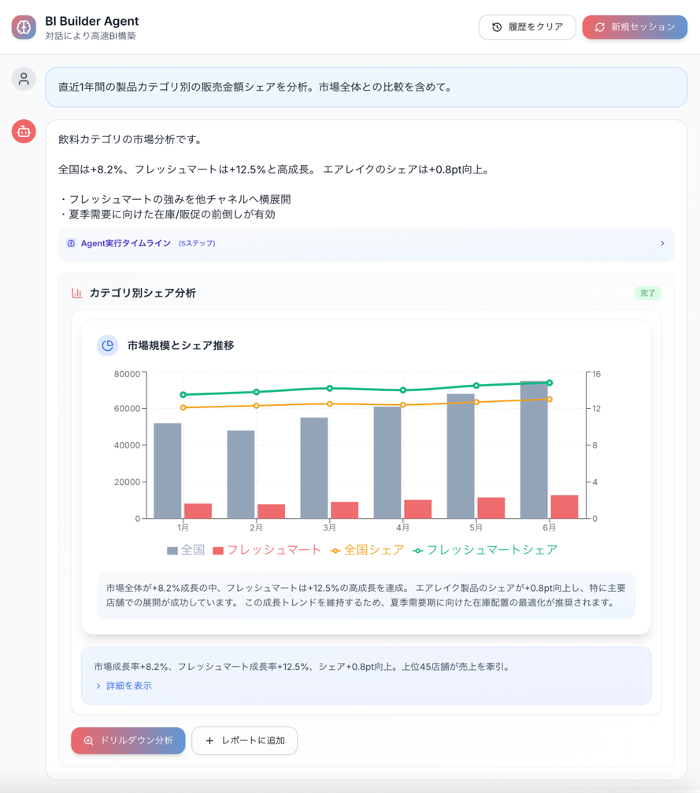
Task: Open ドリルダウン分析
Action: (x=128, y=740)
